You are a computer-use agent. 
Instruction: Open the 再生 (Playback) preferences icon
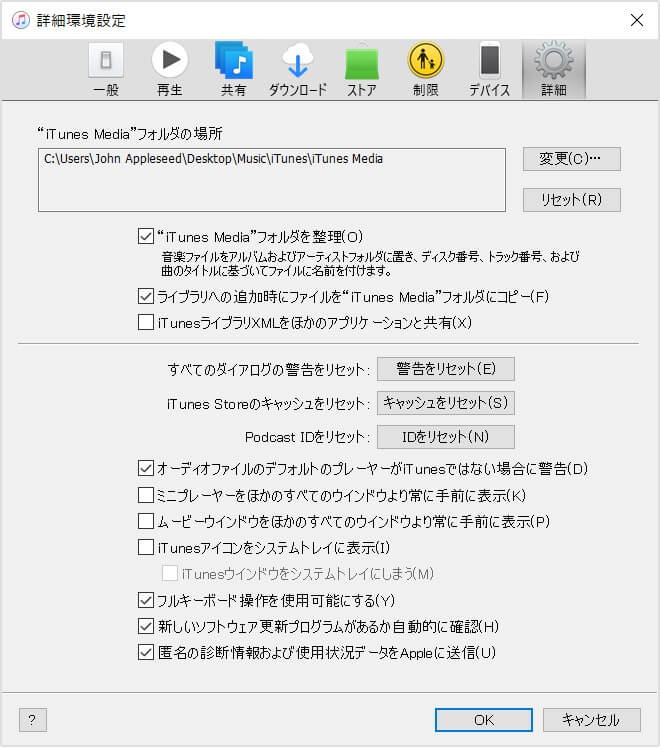[170, 70]
